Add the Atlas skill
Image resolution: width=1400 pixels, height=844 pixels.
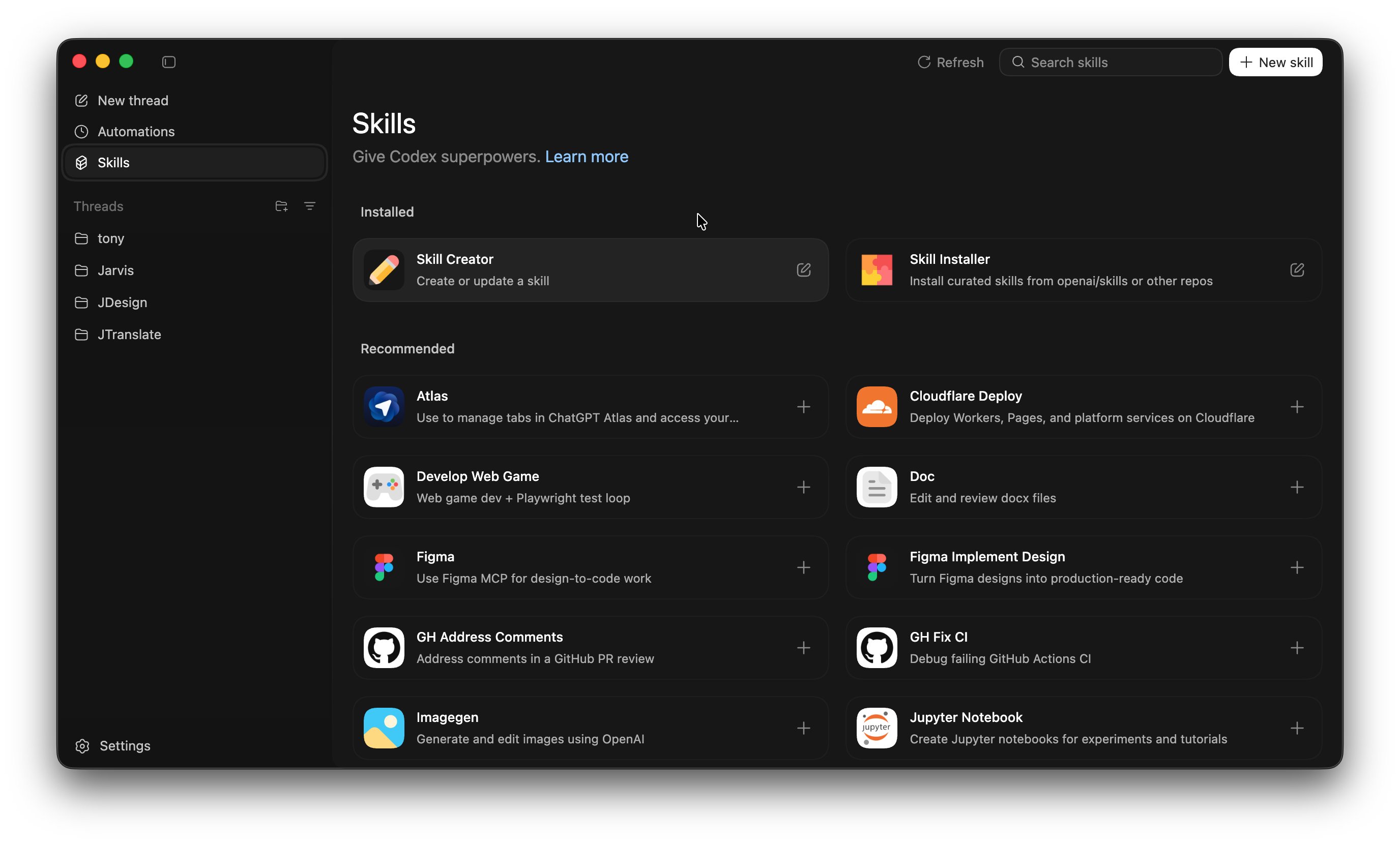[803, 407]
